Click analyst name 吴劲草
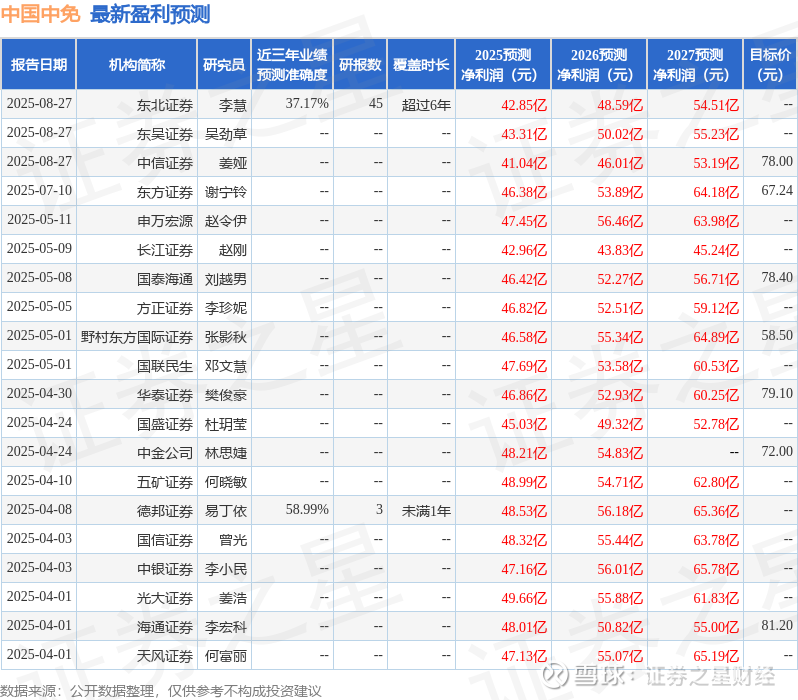 point(226,134)
